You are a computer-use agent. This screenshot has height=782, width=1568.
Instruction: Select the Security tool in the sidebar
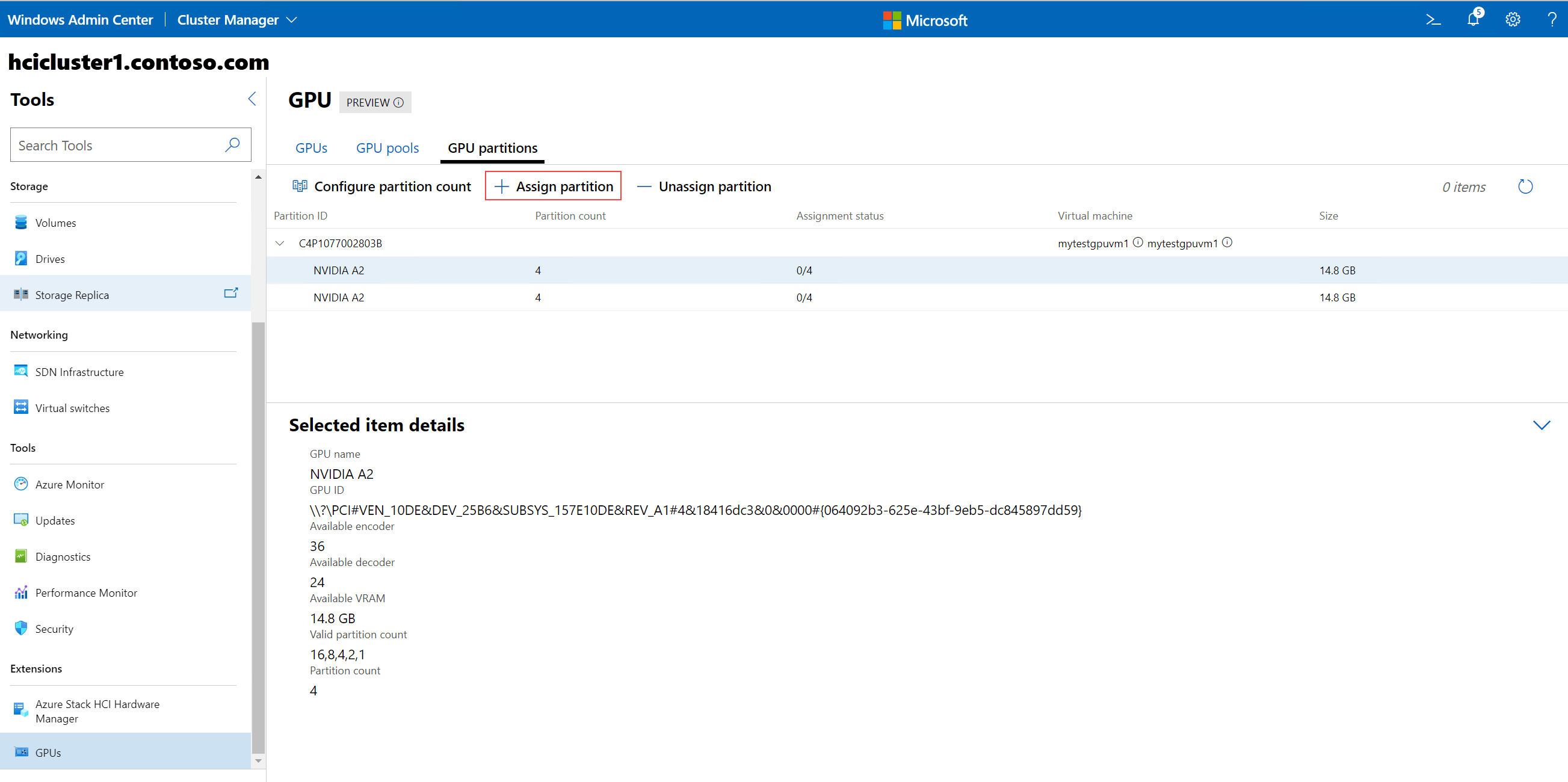click(x=54, y=628)
